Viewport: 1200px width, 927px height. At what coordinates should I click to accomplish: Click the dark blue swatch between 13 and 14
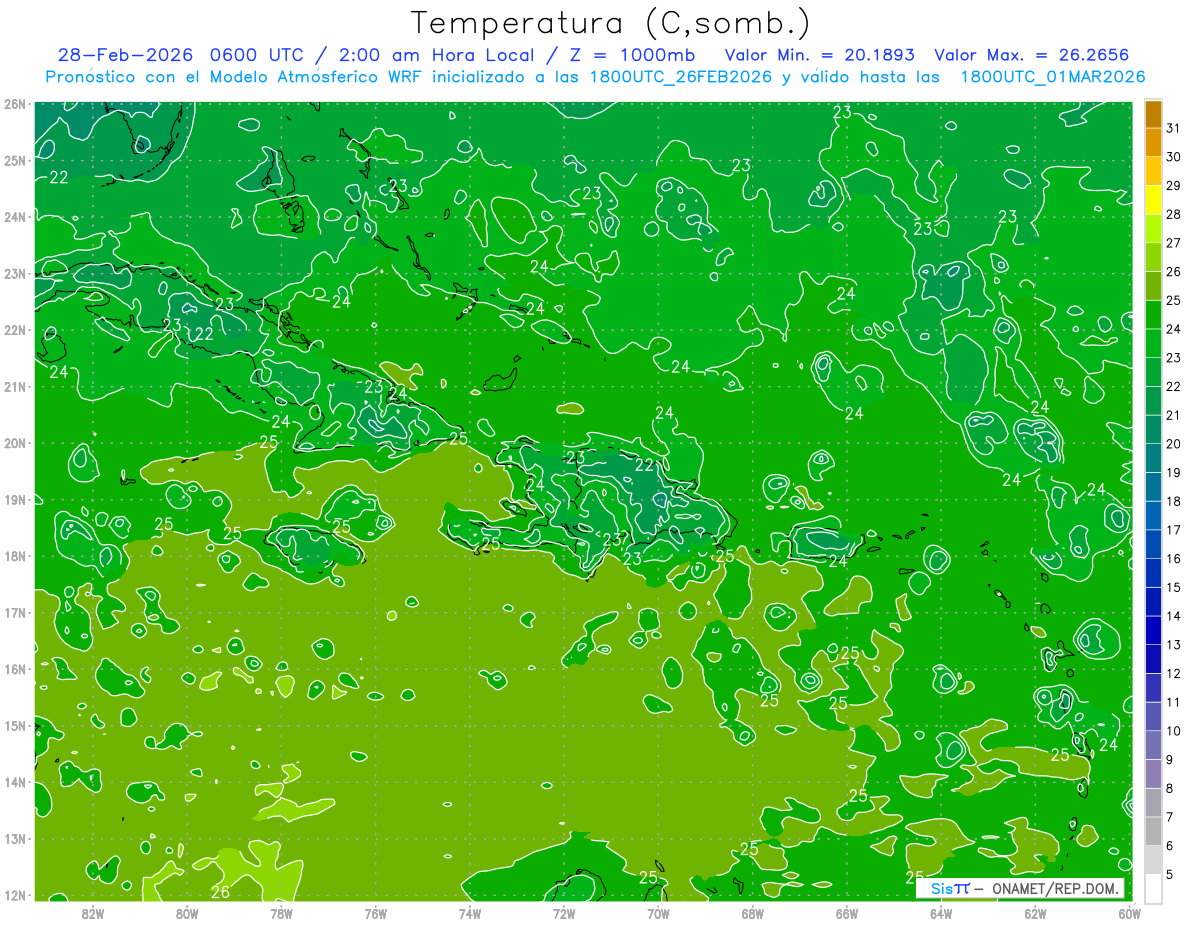tap(1153, 630)
